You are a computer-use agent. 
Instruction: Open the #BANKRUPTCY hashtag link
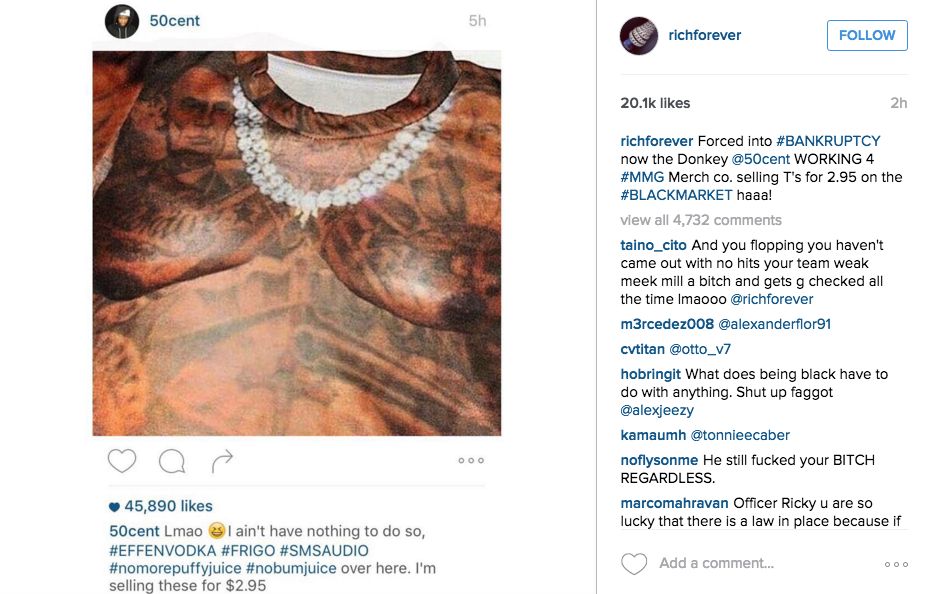[828, 141]
